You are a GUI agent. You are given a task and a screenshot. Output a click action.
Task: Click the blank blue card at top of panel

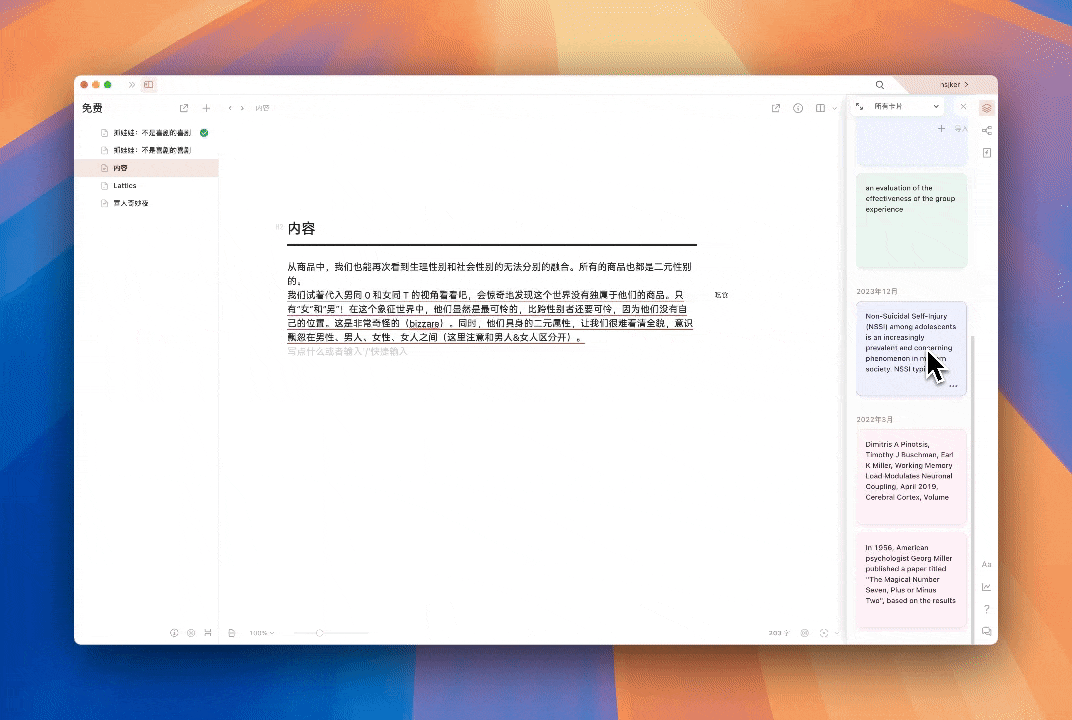[911, 142]
